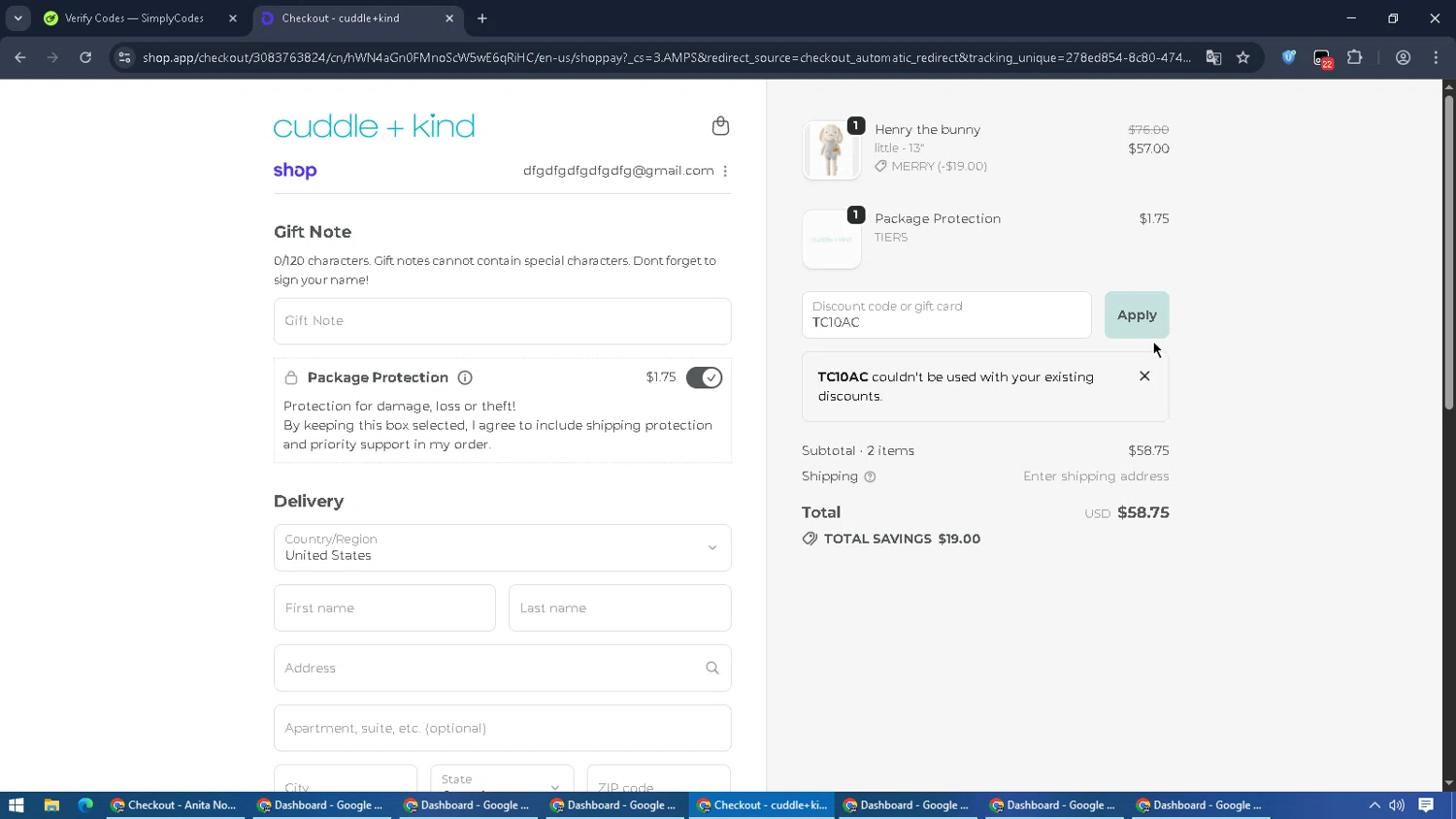Click the Address input field
The height and width of the screenshot is (819, 1456).
click(x=502, y=668)
